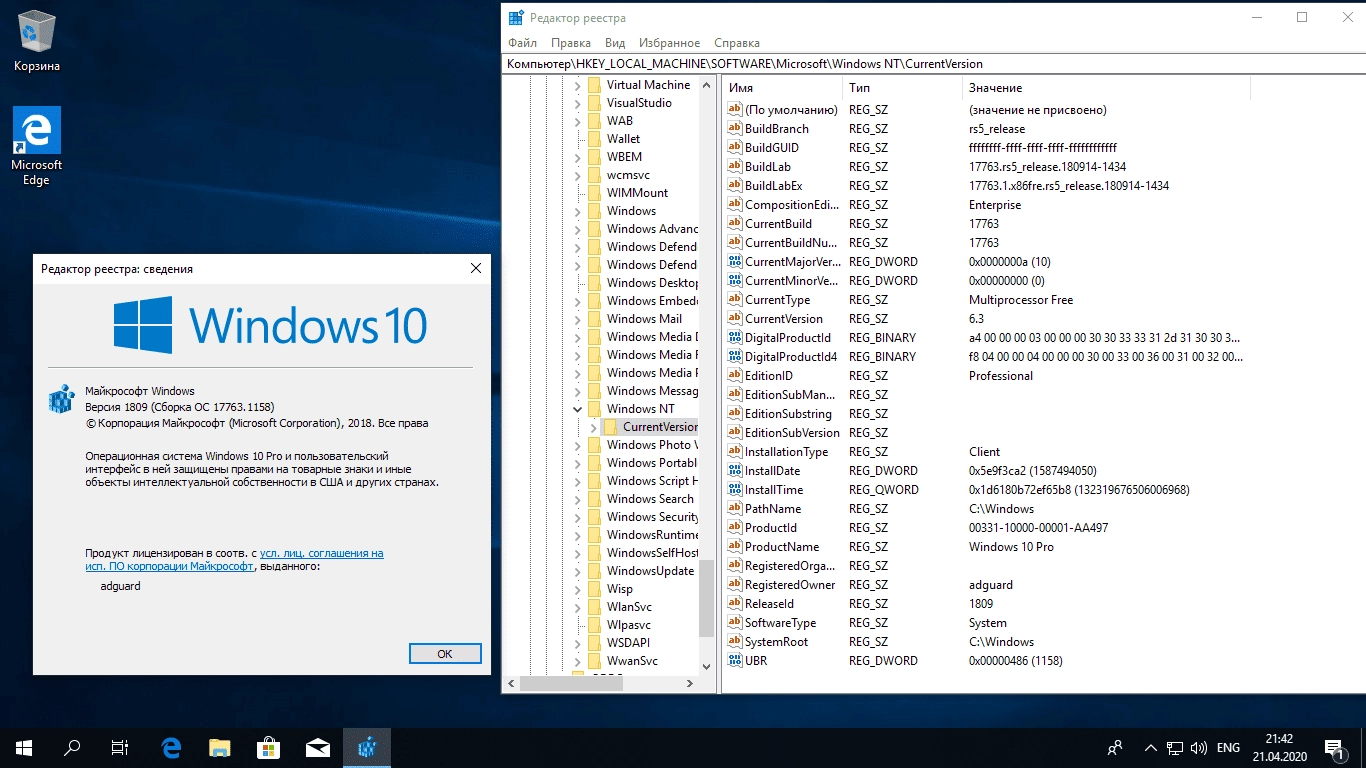Click the WBEM folder icon
The width and height of the screenshot is (1366, 768).
coord(594,157)
